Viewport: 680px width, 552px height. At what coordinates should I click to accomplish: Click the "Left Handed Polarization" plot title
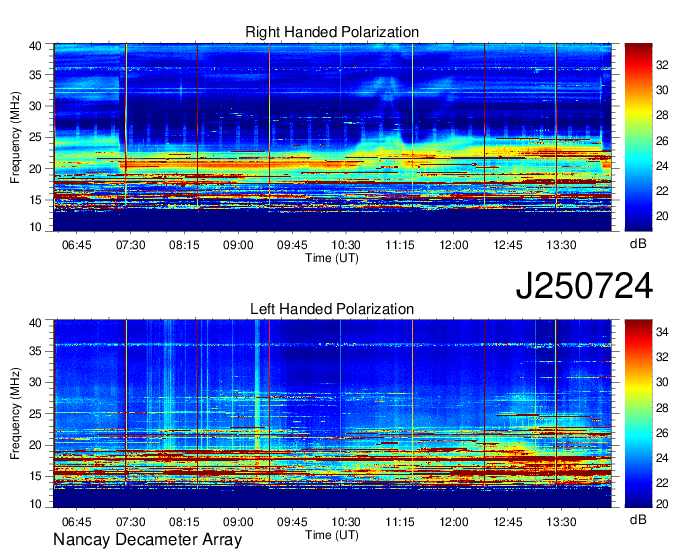tap(332, 309)
